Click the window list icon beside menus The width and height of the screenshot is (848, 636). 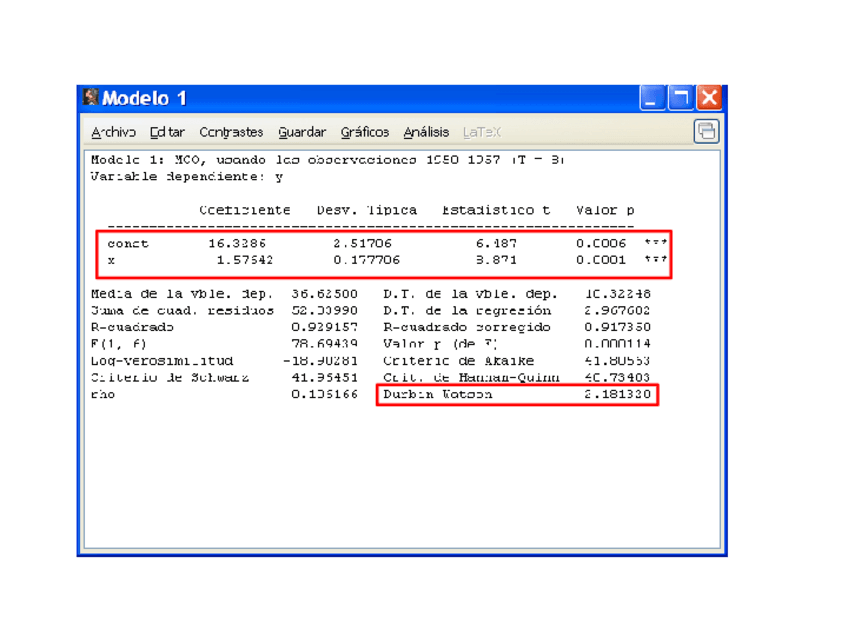click(706, 131)
